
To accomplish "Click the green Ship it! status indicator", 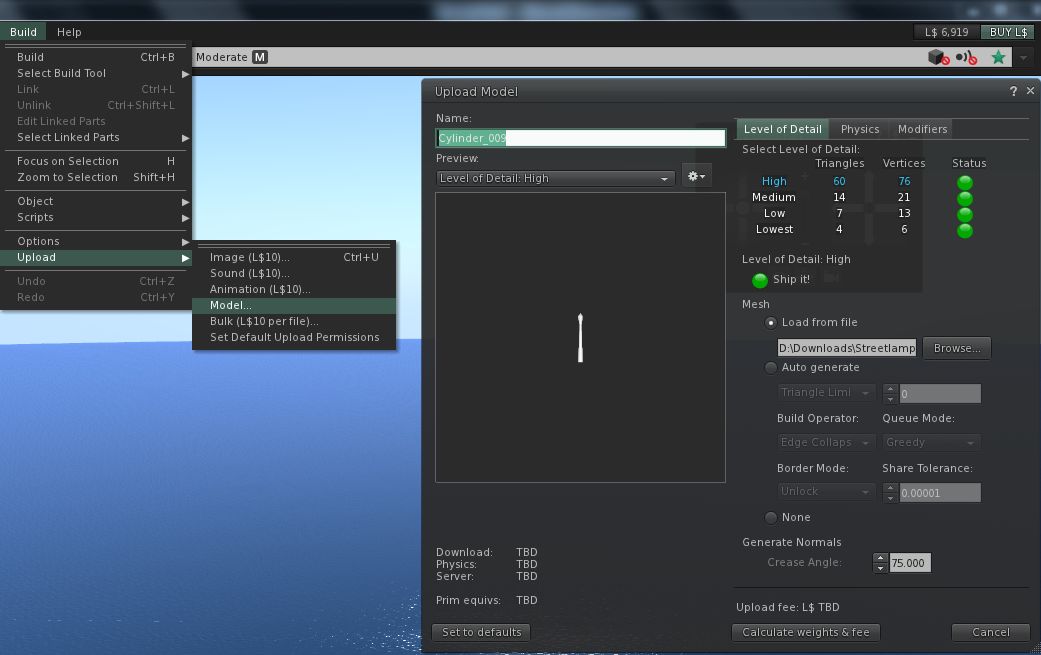I will (760, 280).
